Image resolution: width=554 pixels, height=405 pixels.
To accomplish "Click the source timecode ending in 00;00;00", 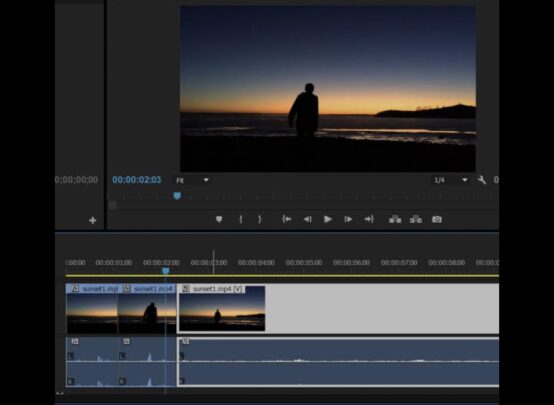I will [77, 180].
